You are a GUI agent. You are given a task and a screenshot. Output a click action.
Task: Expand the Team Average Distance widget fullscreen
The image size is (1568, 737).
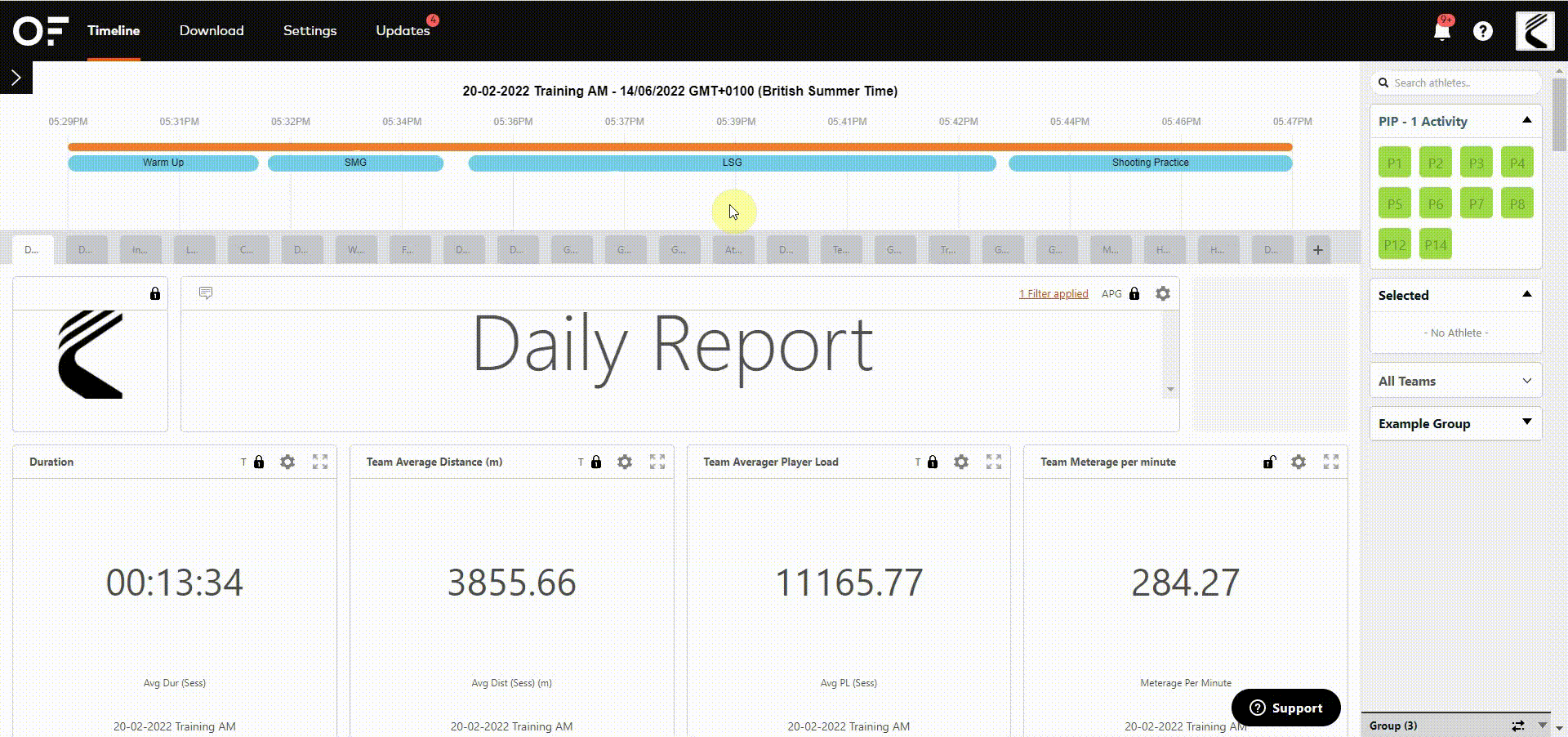(657, 462)
